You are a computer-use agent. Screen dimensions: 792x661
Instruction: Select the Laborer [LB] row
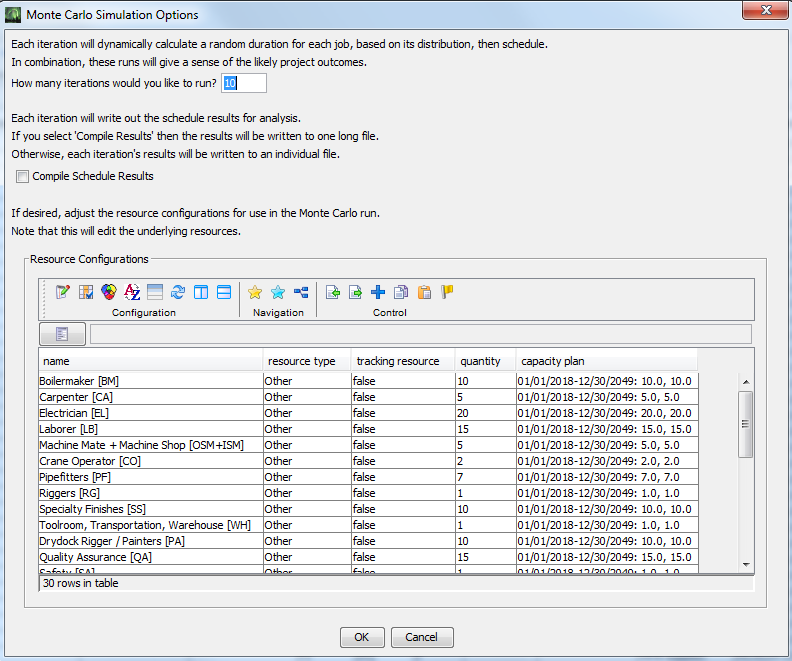point(369,429)
